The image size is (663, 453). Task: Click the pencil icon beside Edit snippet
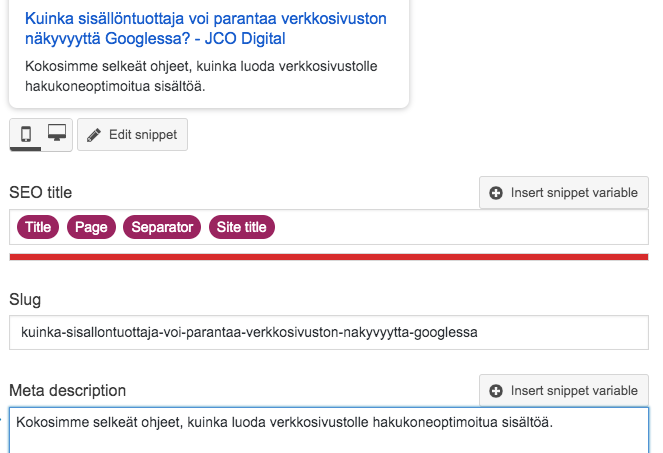[x=94, y=135]
